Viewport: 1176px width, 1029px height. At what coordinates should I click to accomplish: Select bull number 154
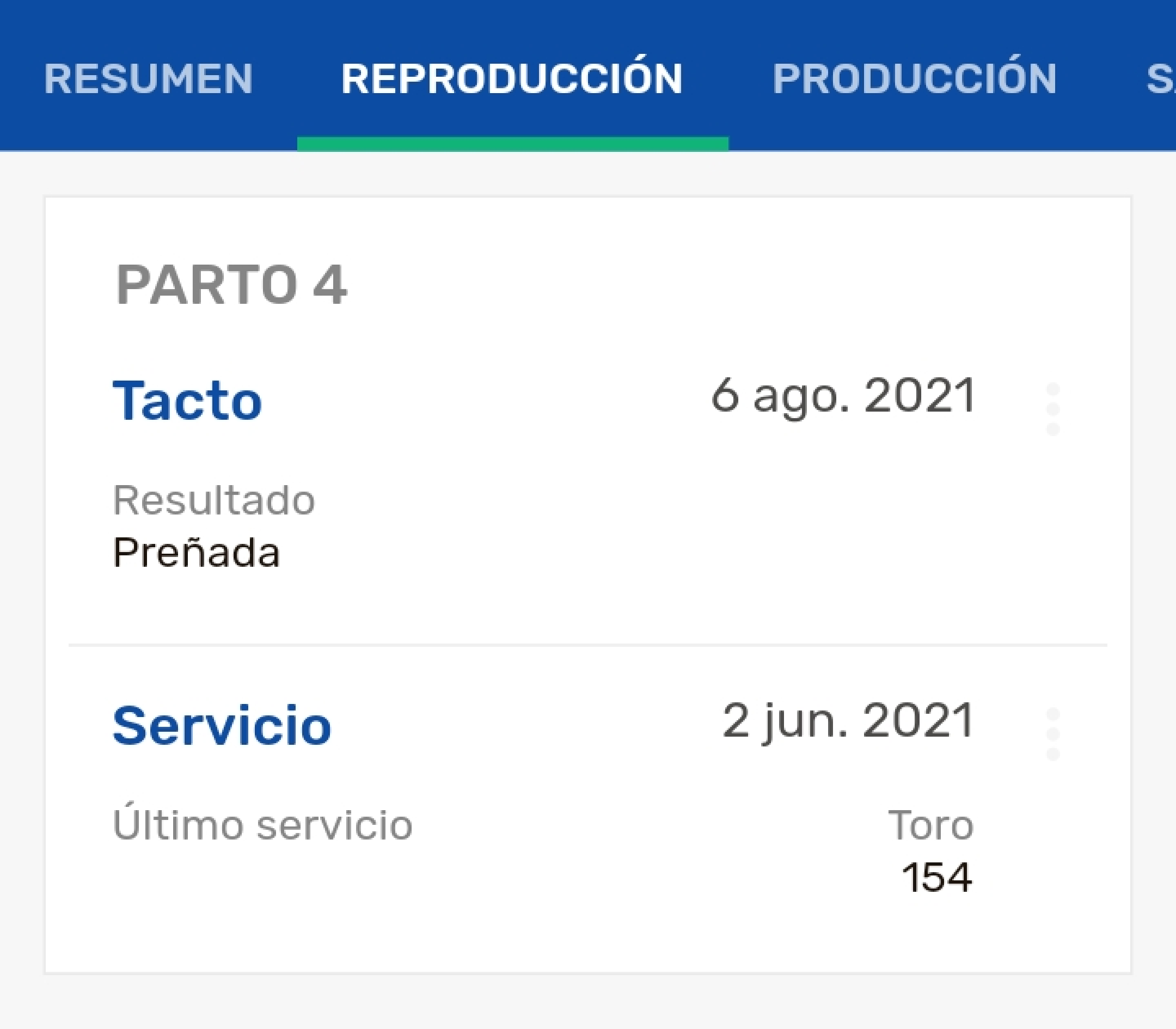[x=937, y=878]
